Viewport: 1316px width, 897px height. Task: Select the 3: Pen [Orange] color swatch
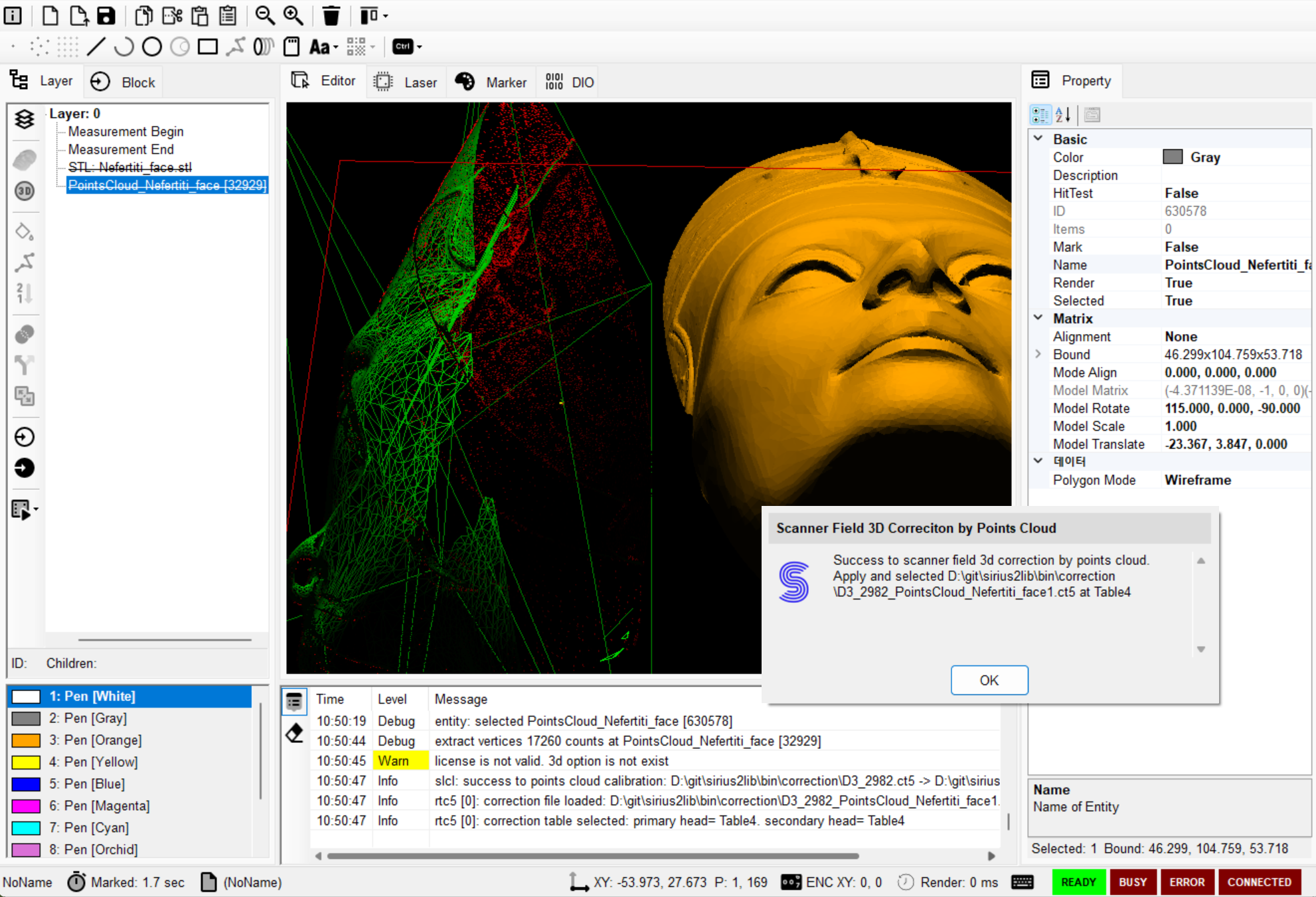tap(27, 740)
